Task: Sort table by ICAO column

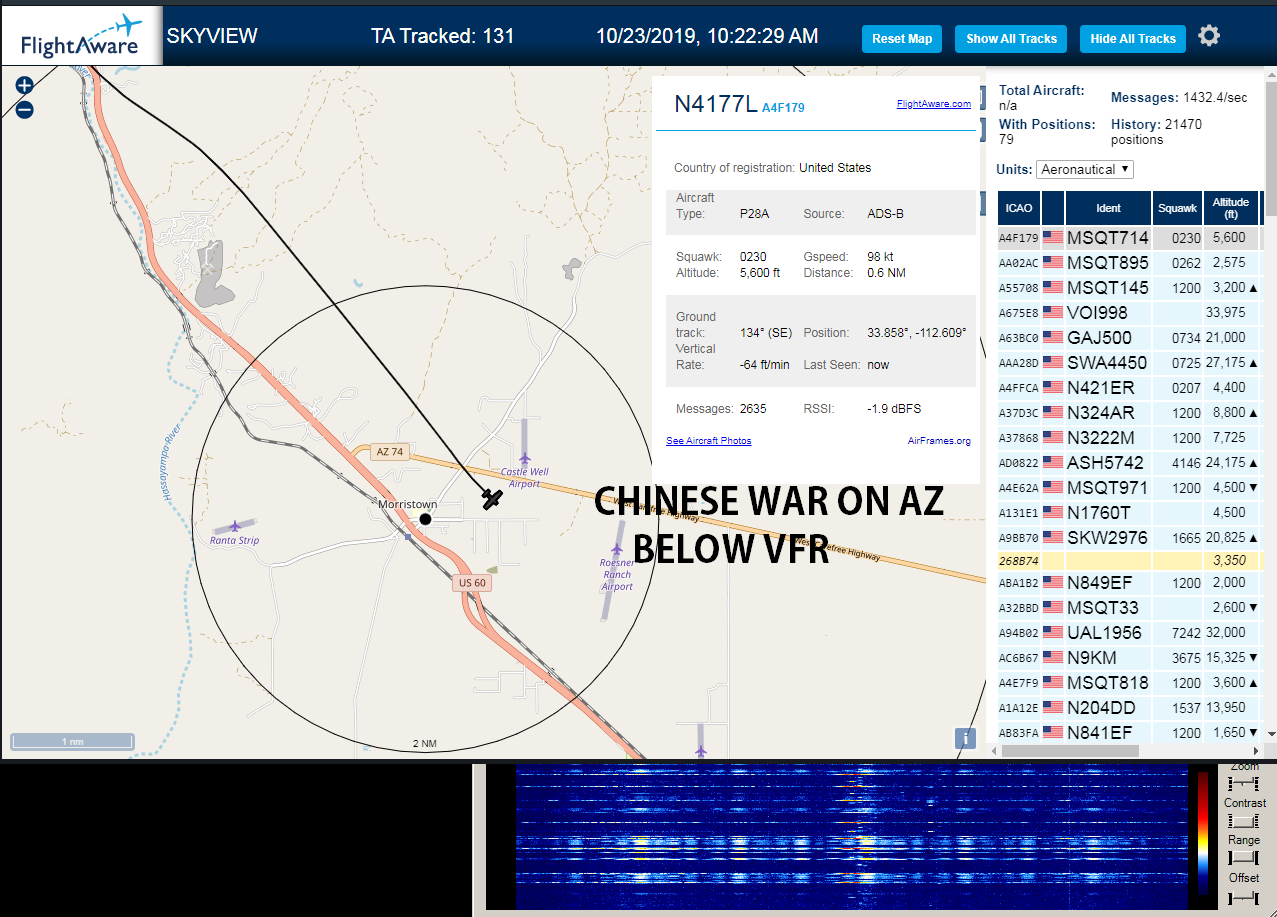Action: (x=1019, y=208)
